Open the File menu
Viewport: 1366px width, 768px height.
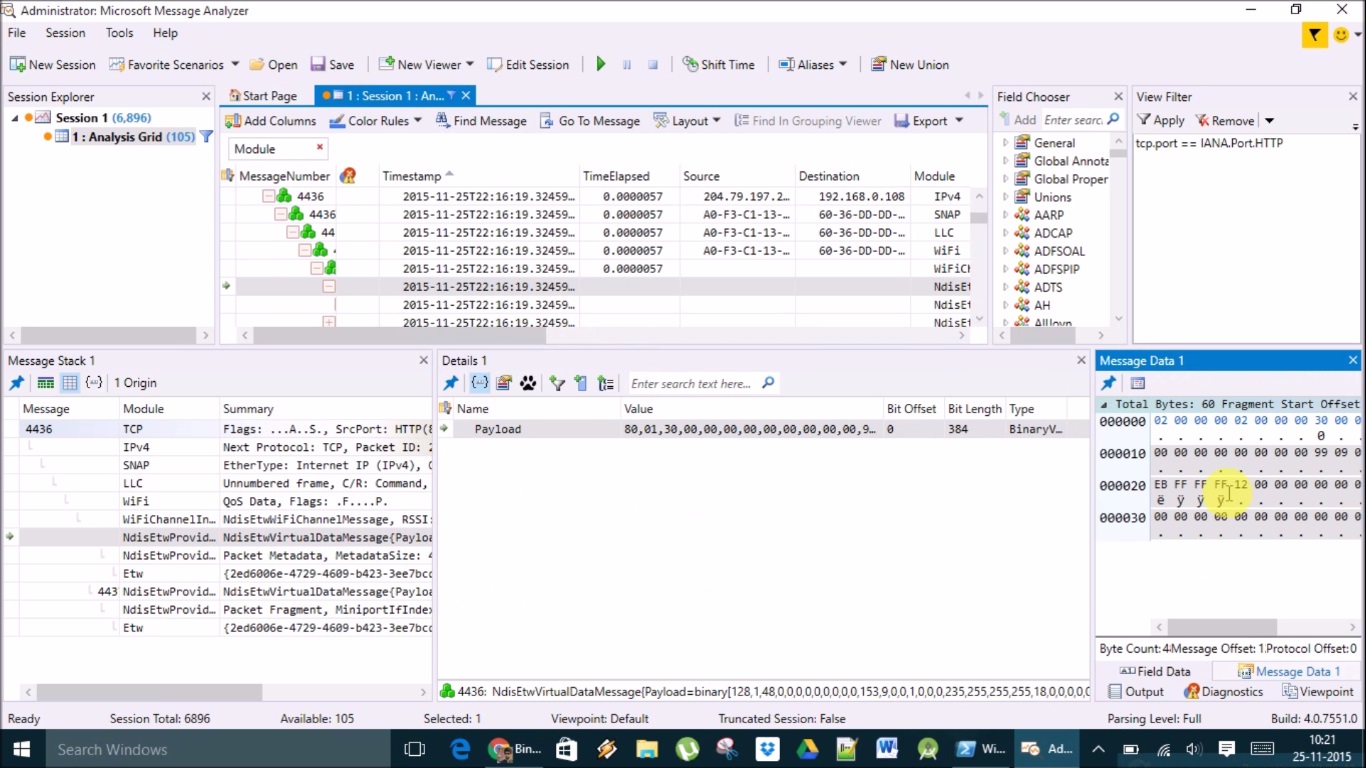tap(17, 33)
